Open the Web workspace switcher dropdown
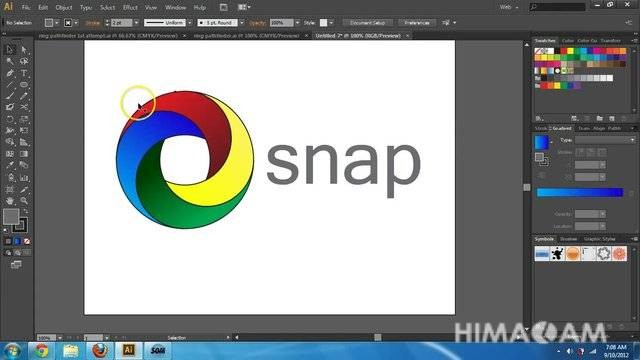 (509, 7)
